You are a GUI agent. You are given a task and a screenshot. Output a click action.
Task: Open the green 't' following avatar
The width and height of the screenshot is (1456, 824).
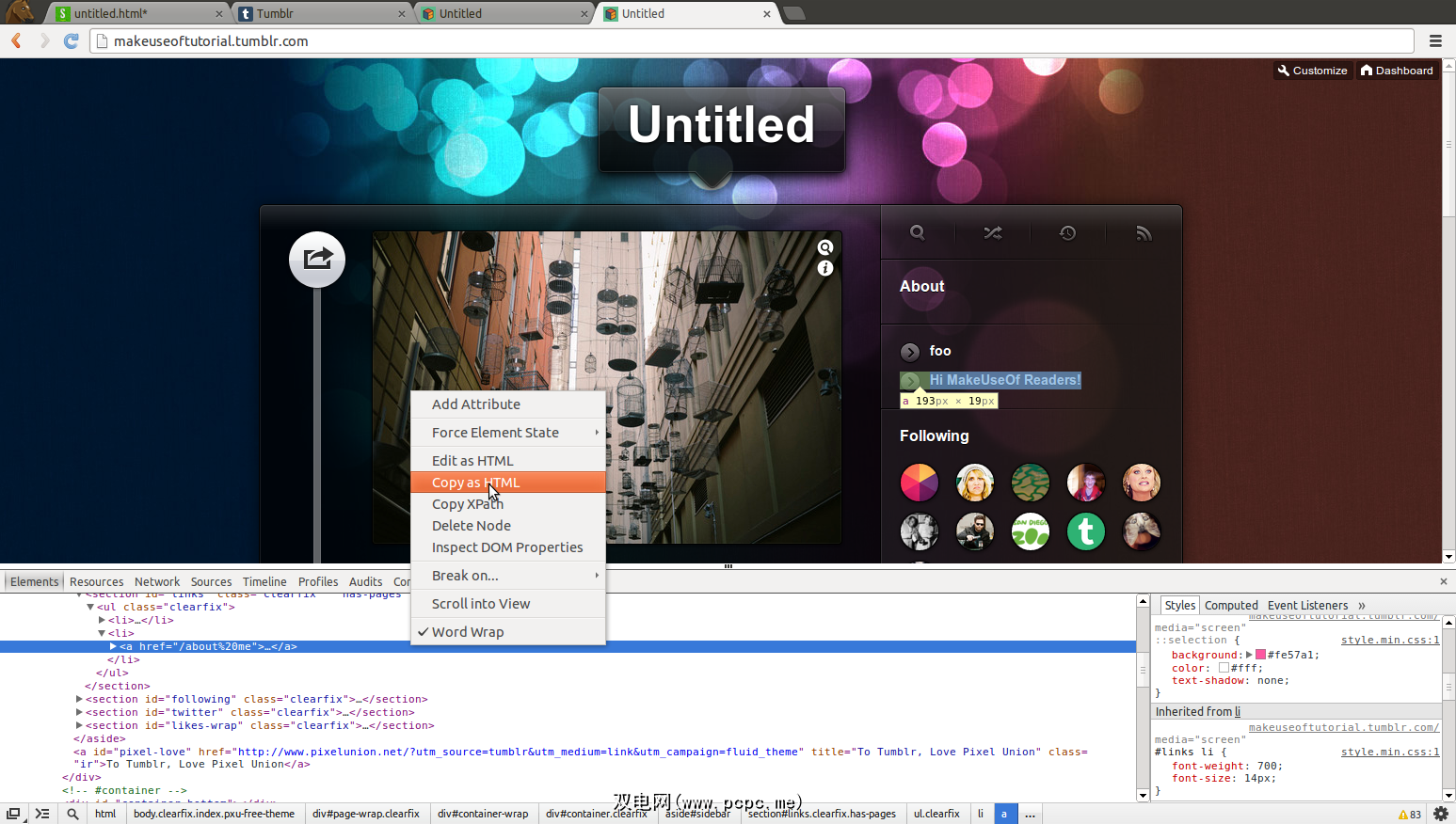(x=1086, y=531)
